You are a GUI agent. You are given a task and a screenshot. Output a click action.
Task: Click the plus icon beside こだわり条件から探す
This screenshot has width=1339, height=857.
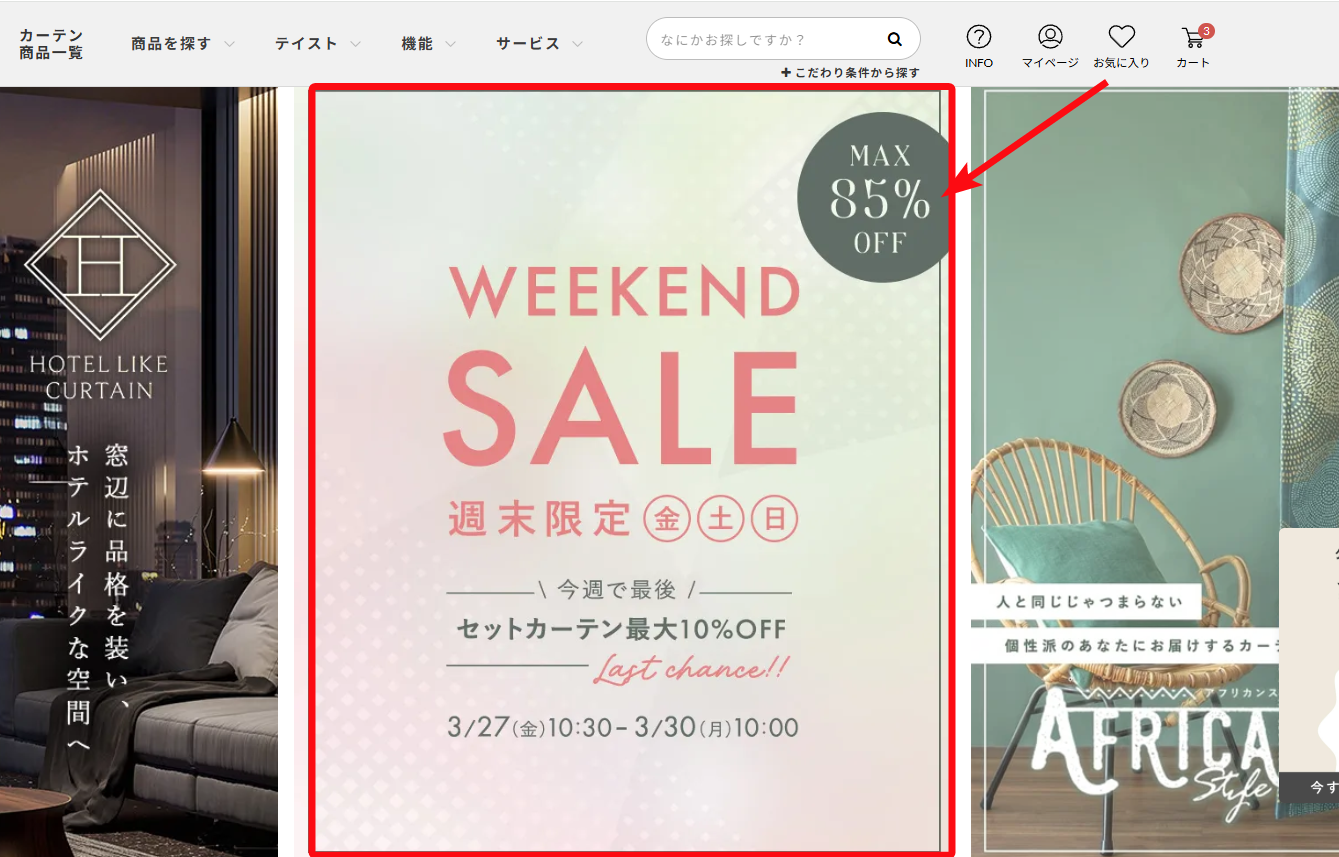click(786, 73)
